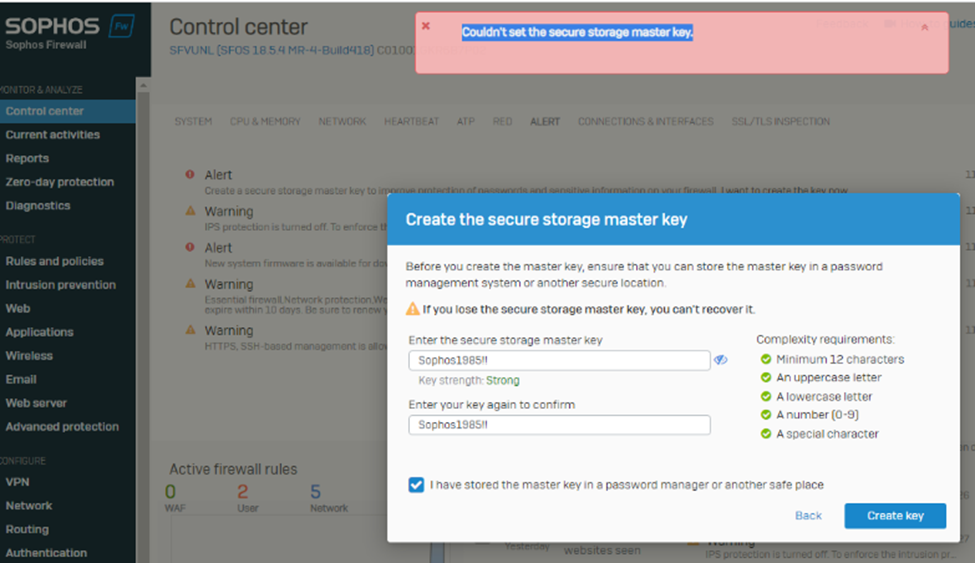Click the red alert icon for new firmware alert

tap(190, 247)
